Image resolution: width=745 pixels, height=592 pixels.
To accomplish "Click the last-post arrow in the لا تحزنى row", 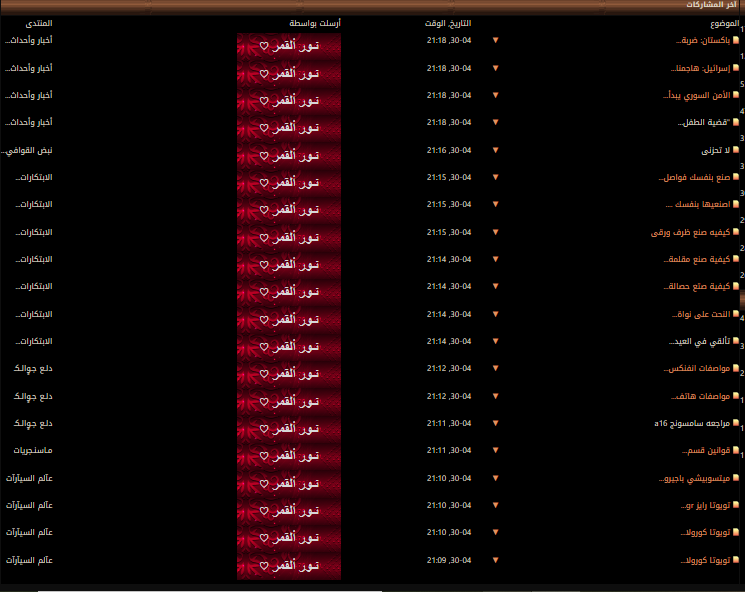I will coord(496,150).
